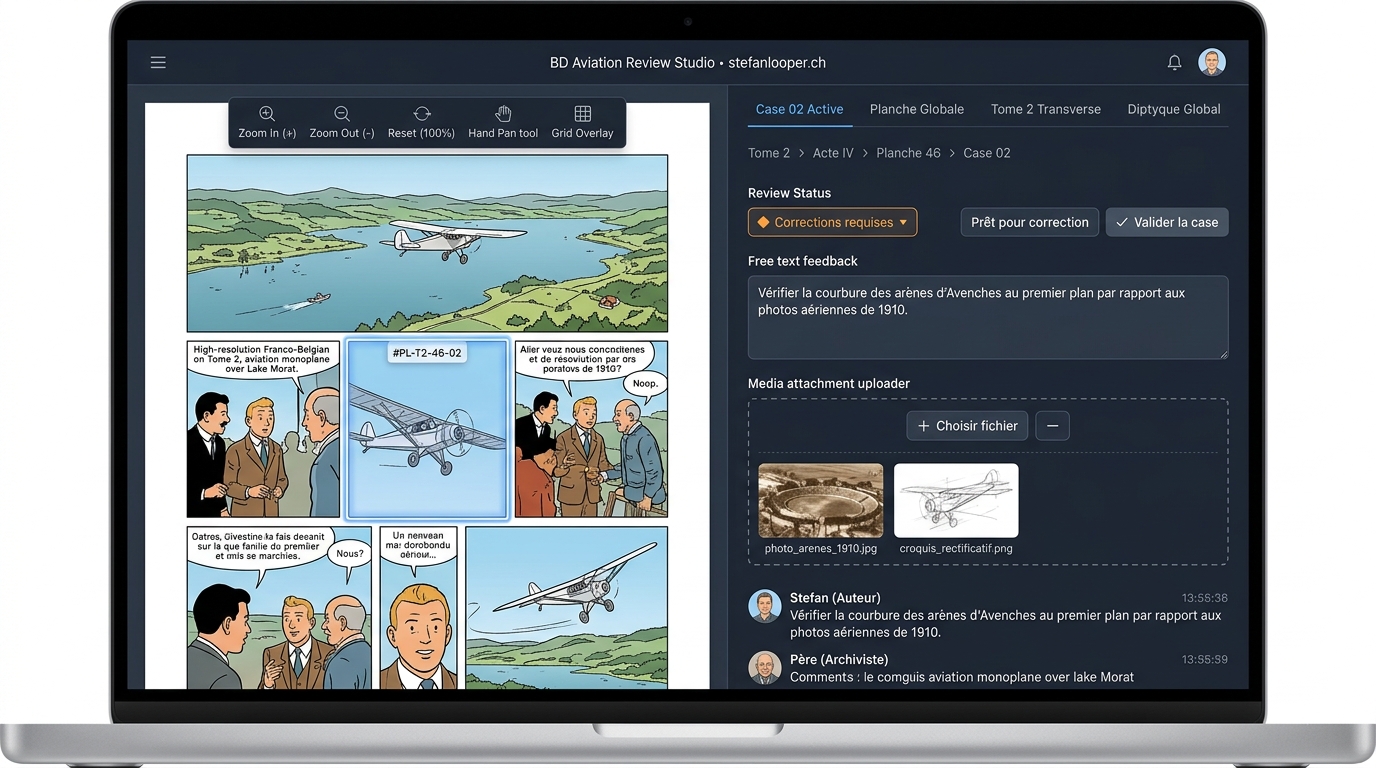Open the Corrections requises status dropdown
The height and width of the screenshot is (768, 1376).
point(832,222)
